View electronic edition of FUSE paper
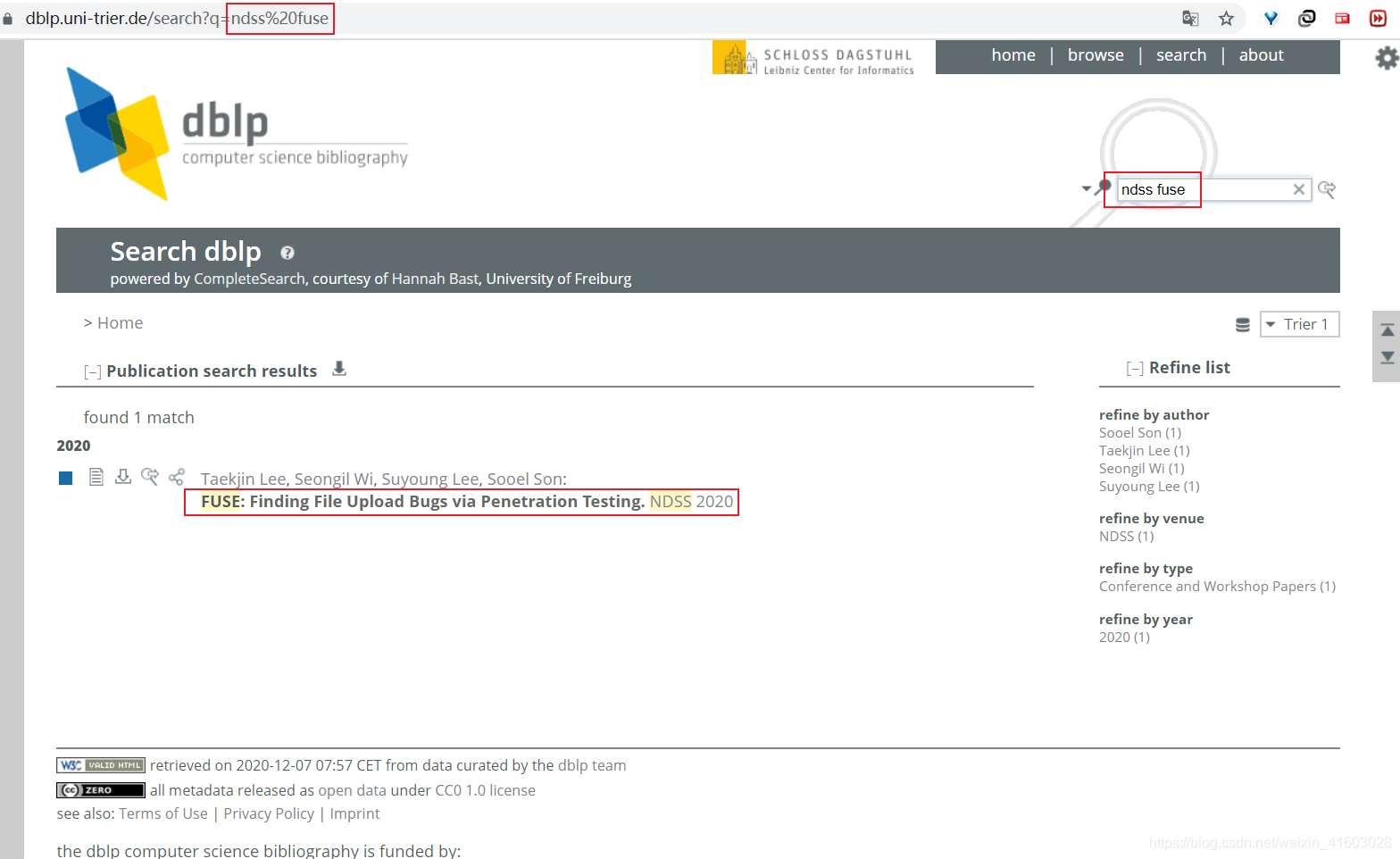The image size is (1400, 859). coord(96,477)
